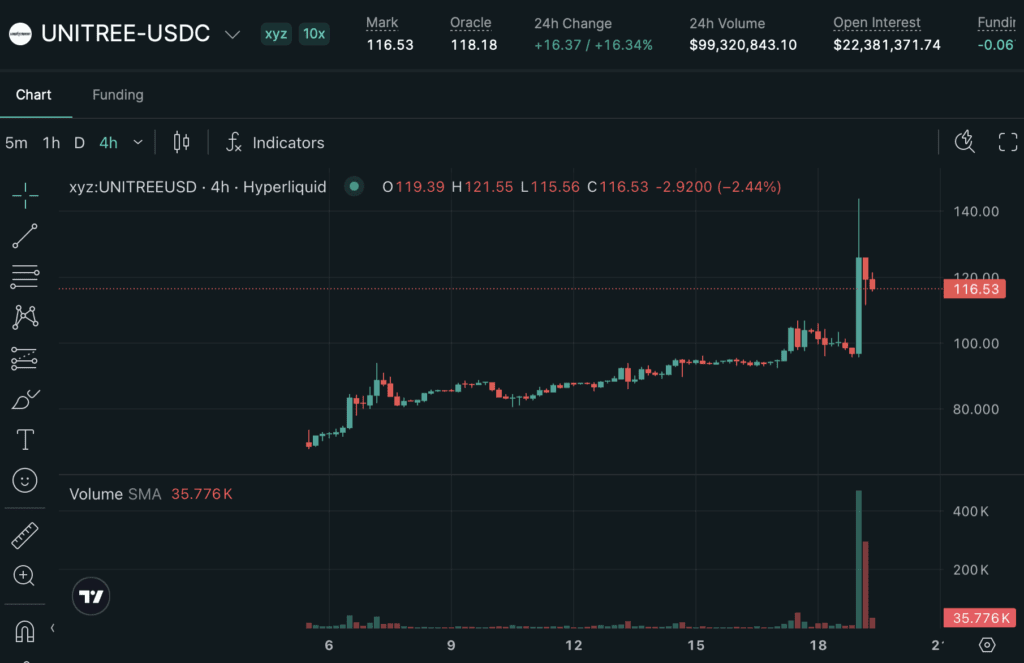Open the chart settings gear icon
This screenshot has width=1024, height=663.
987,645
